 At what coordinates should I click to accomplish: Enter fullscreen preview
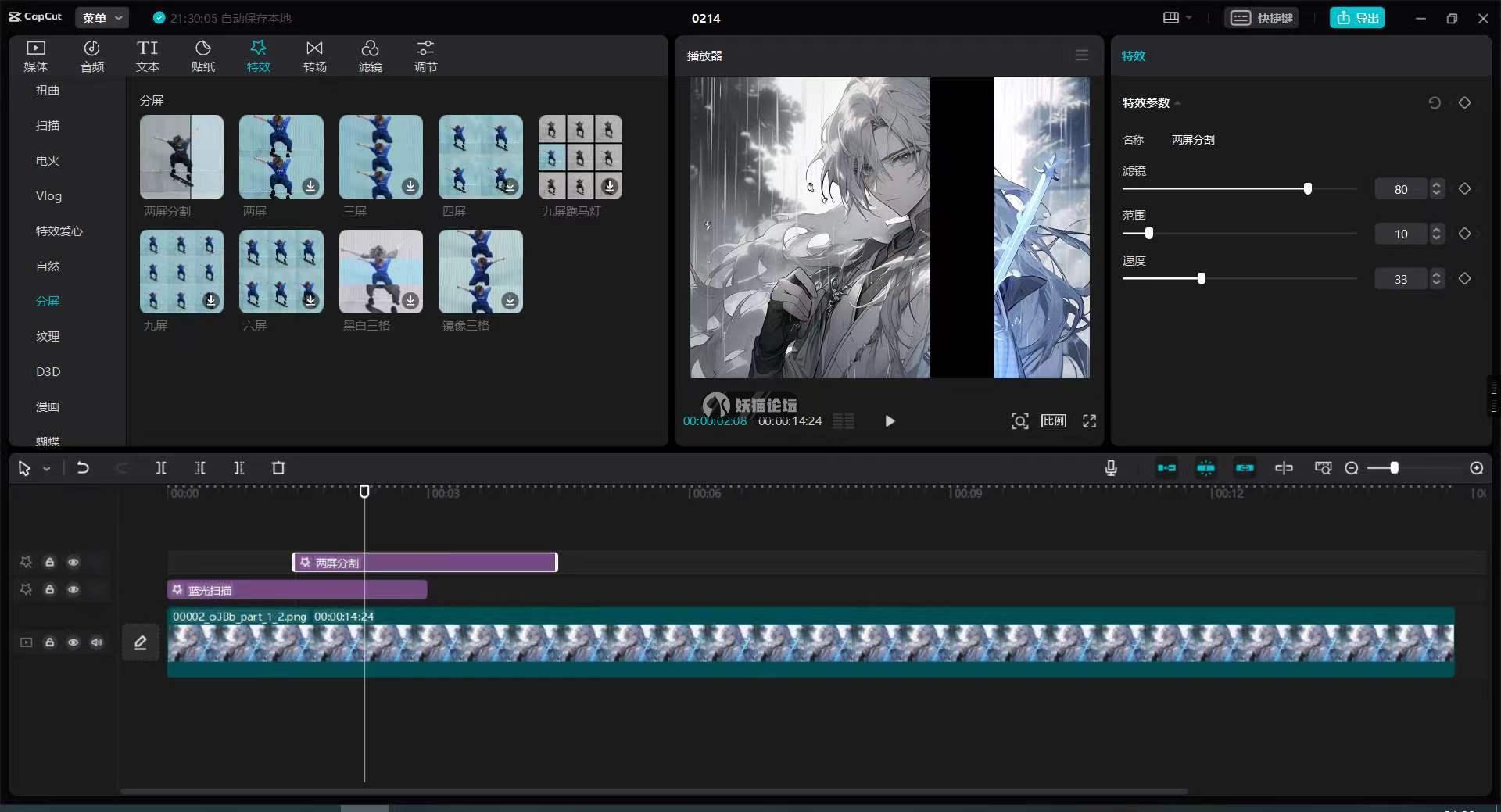pos(1089,421)
